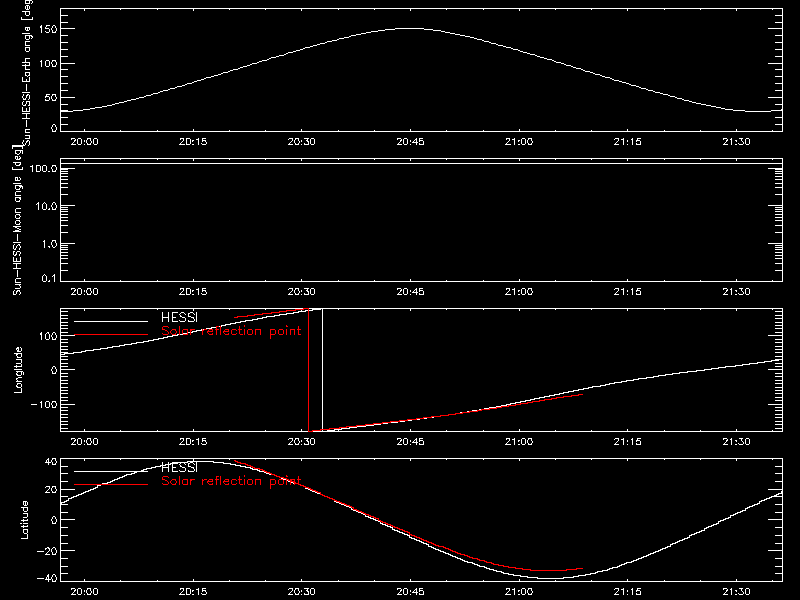Click the 10.0 tick label on Moon angle plot
This screenshot has height=600, width=800.
click(x=45, y=206)
